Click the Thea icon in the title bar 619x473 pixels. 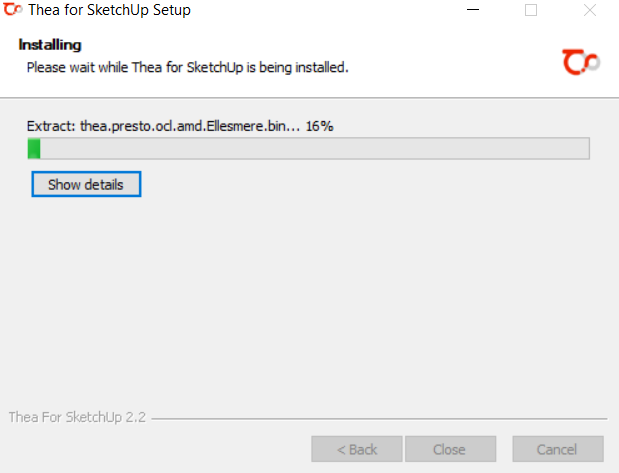(x=13, y=9)
